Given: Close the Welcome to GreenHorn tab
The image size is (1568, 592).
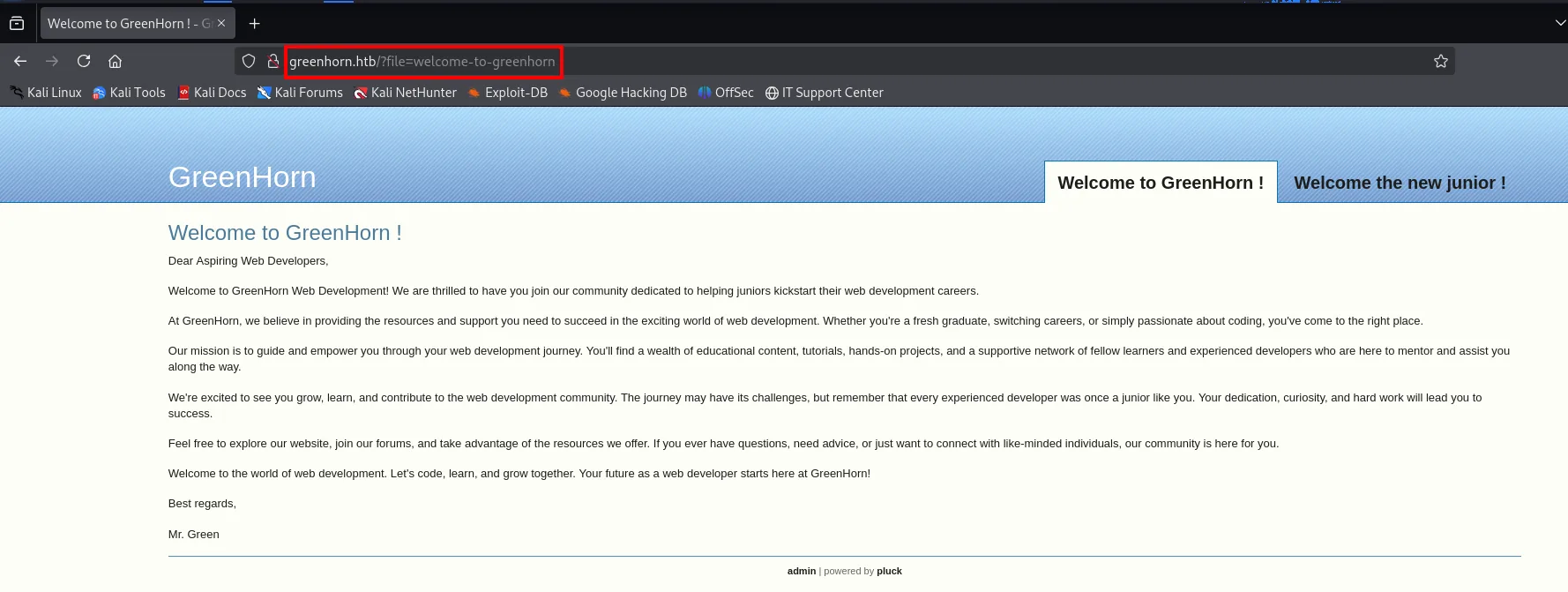Looking at the screenshot, I should [221, 23].
